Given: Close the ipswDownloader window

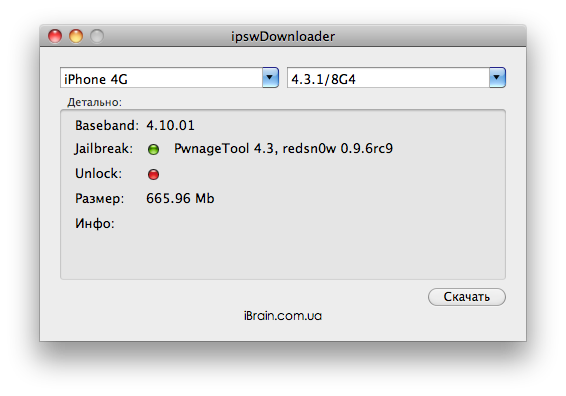Looking at the screenshot, I should pos(55,36).
